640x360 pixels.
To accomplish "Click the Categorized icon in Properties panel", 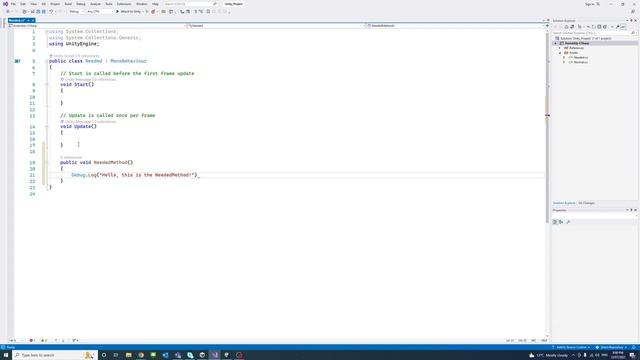I will [555, 222].
